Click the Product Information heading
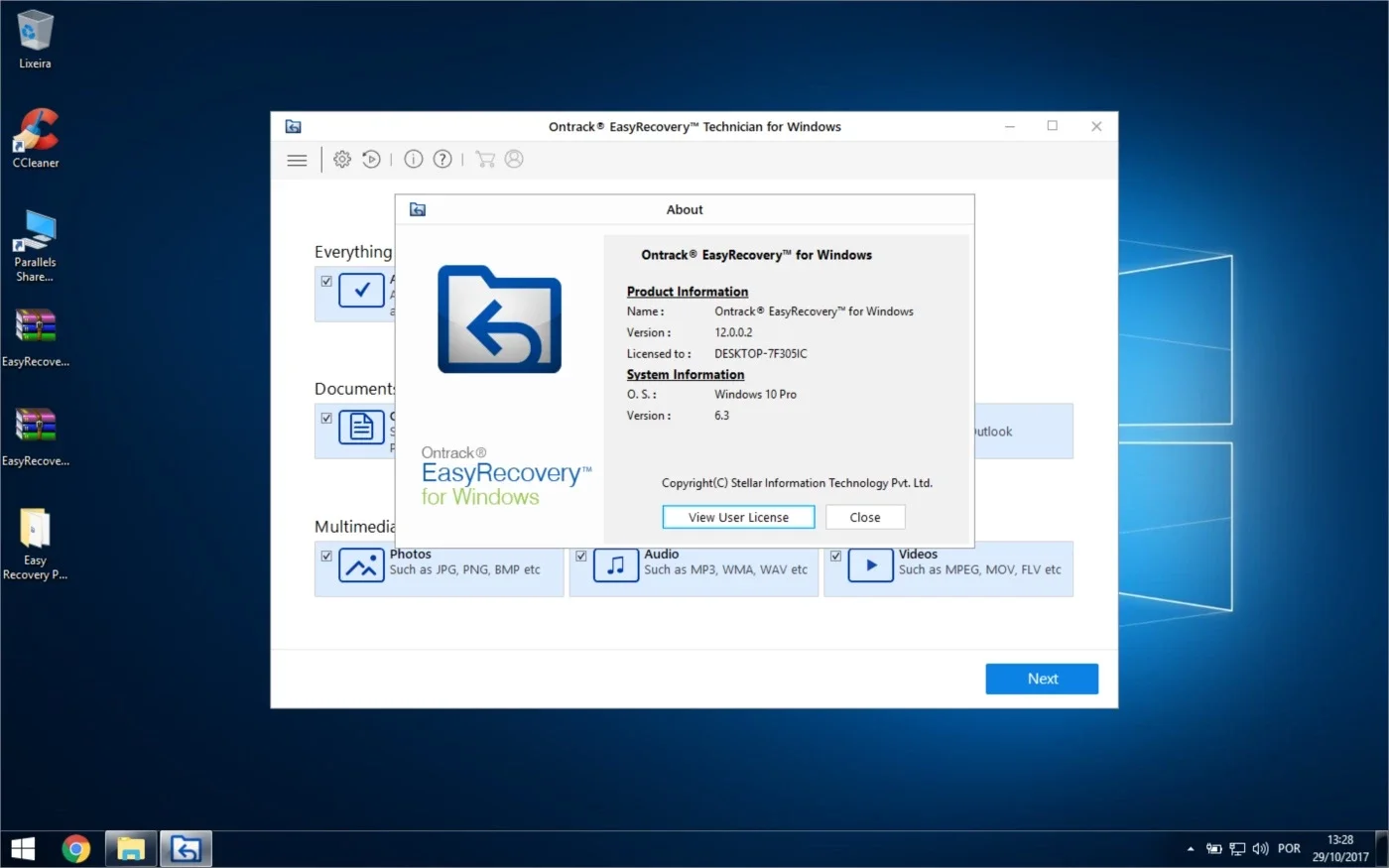The width and height of the screenshot is (1389, 868). 688,292
